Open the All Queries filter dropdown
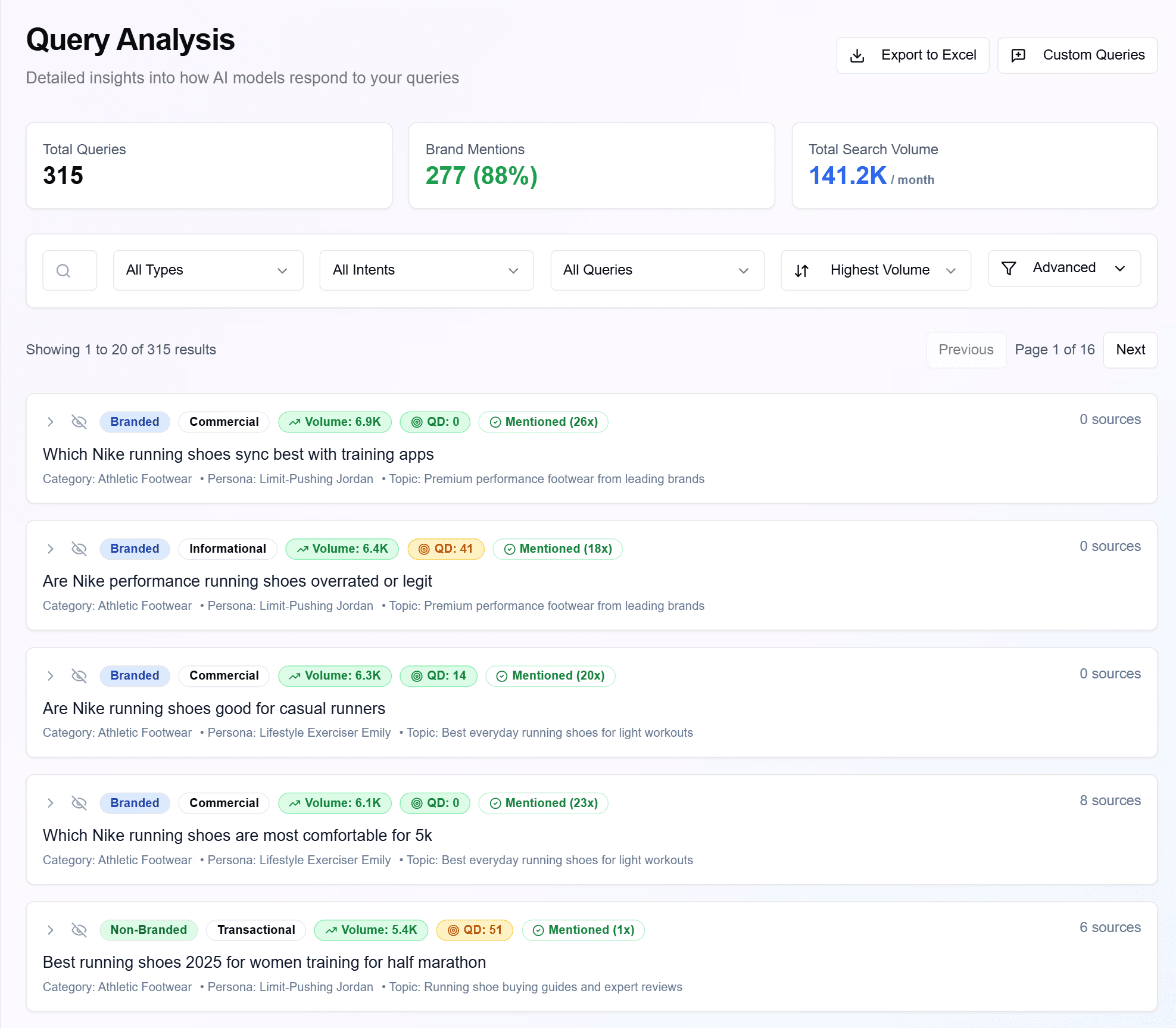1176x1028 pixels. click(657, 270)
